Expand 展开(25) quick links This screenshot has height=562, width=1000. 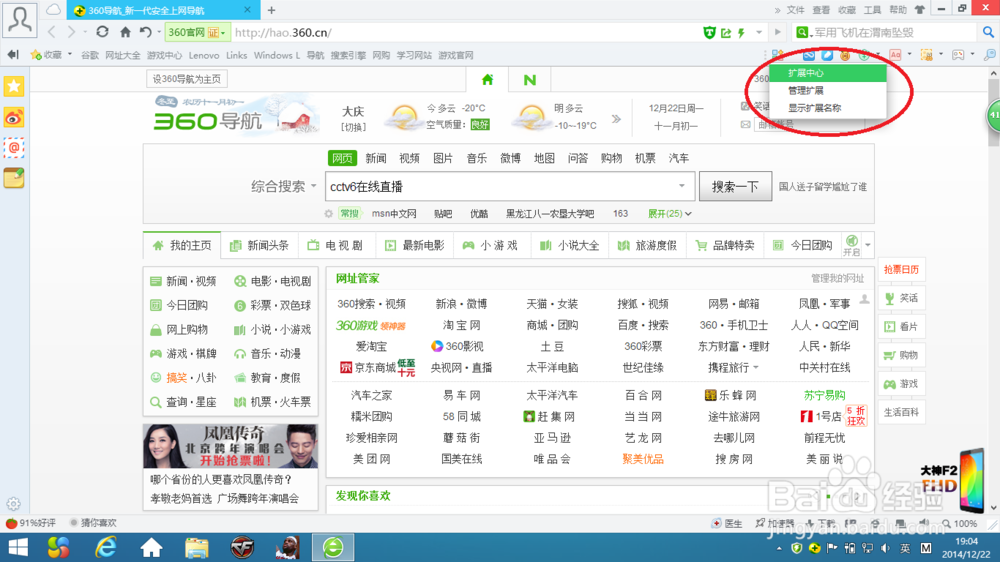(670, 214)
